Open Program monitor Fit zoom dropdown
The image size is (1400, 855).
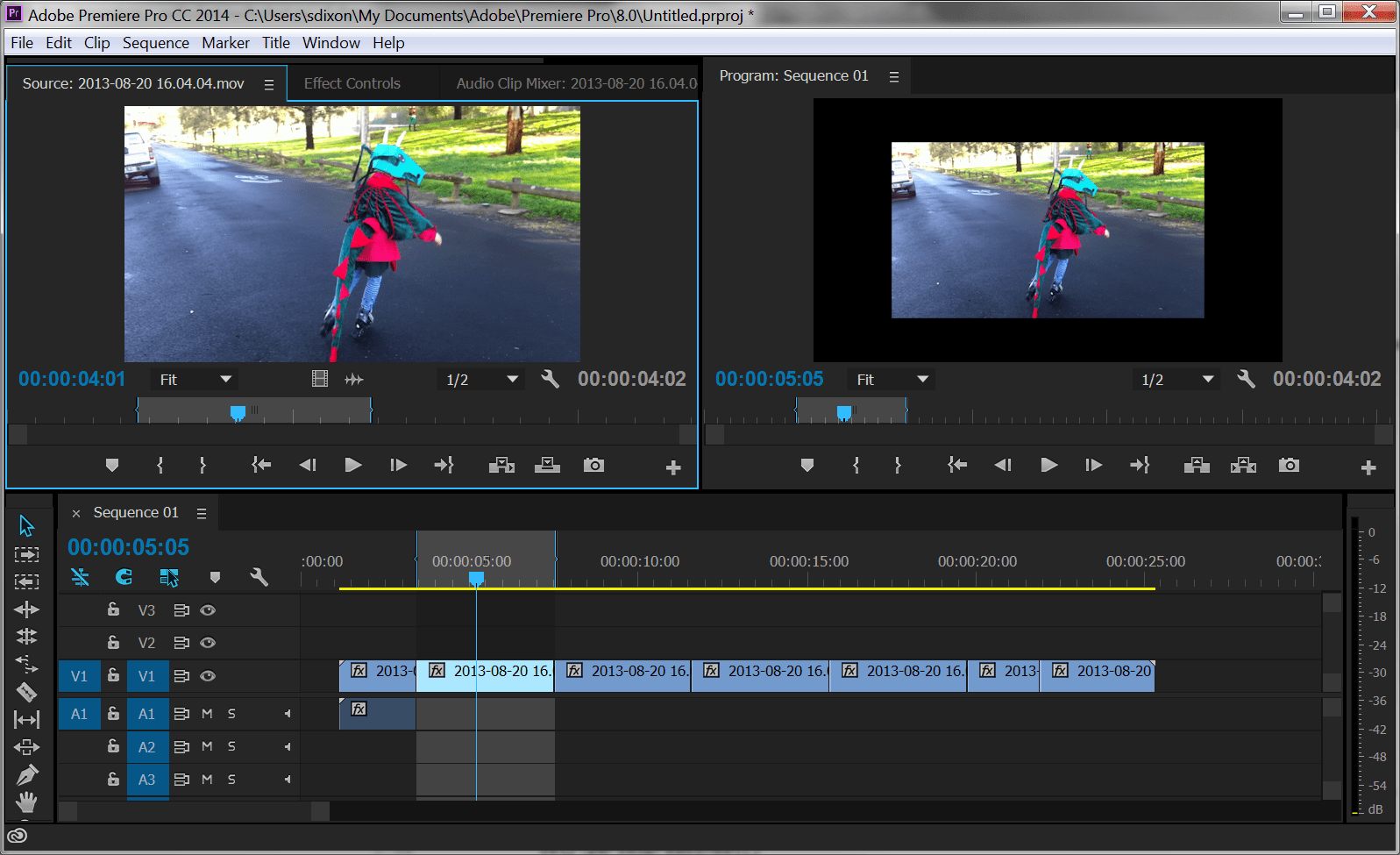[892, 380]
